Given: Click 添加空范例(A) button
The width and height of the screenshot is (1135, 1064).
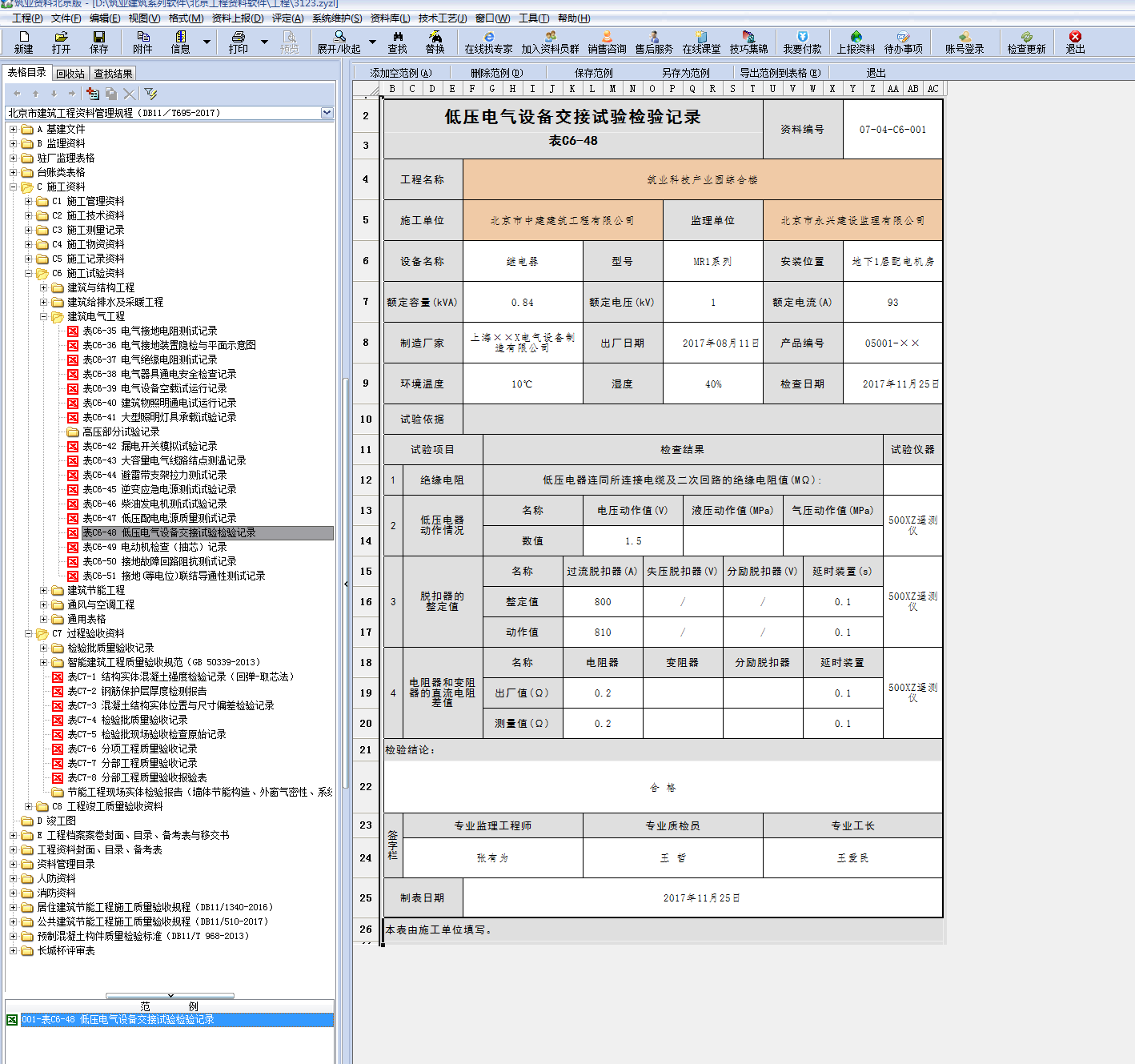Looking at the screenshot, I should click(x=401, y=73).
